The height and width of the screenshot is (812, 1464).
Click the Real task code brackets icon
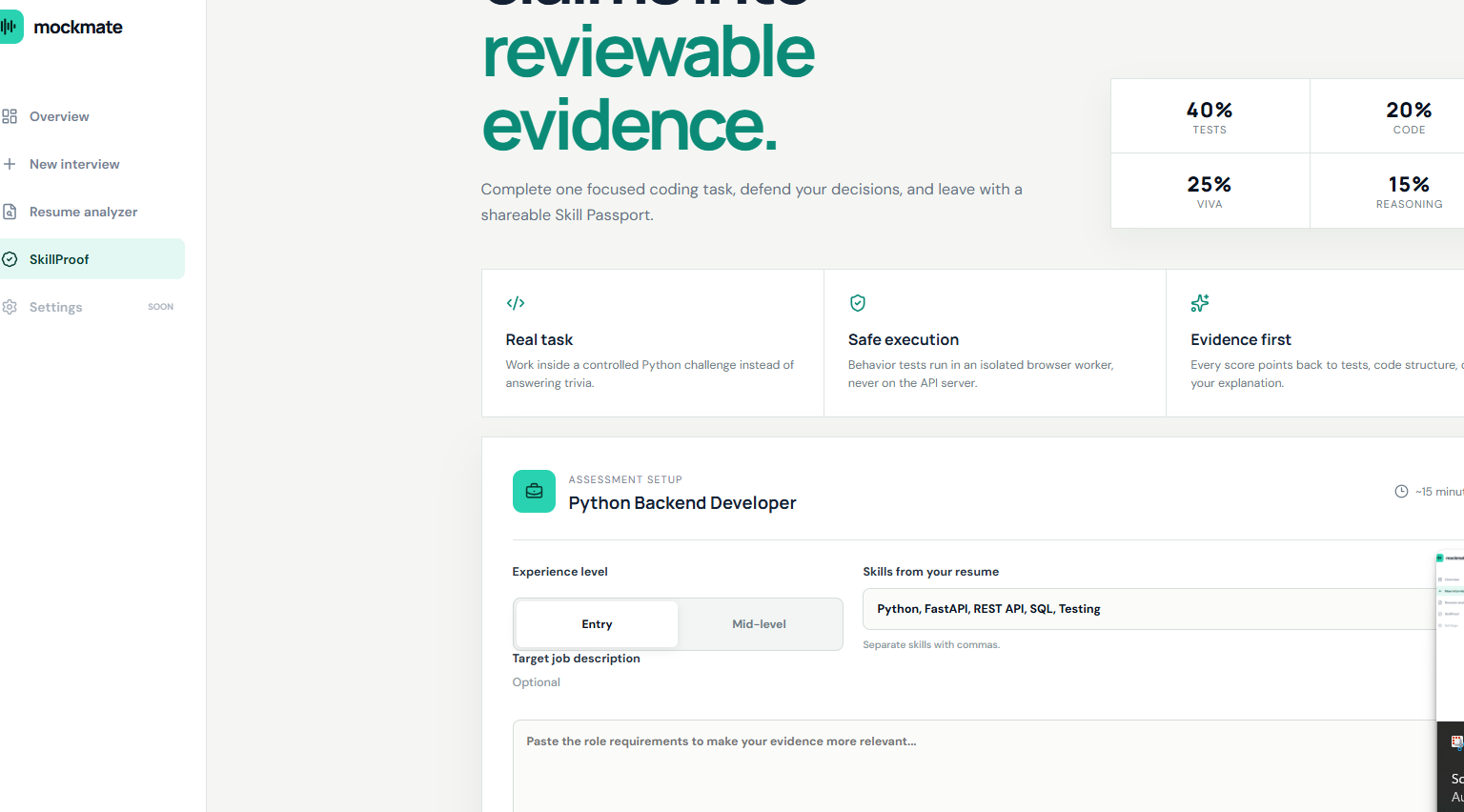pyautogui.click(x=516, y=303)
